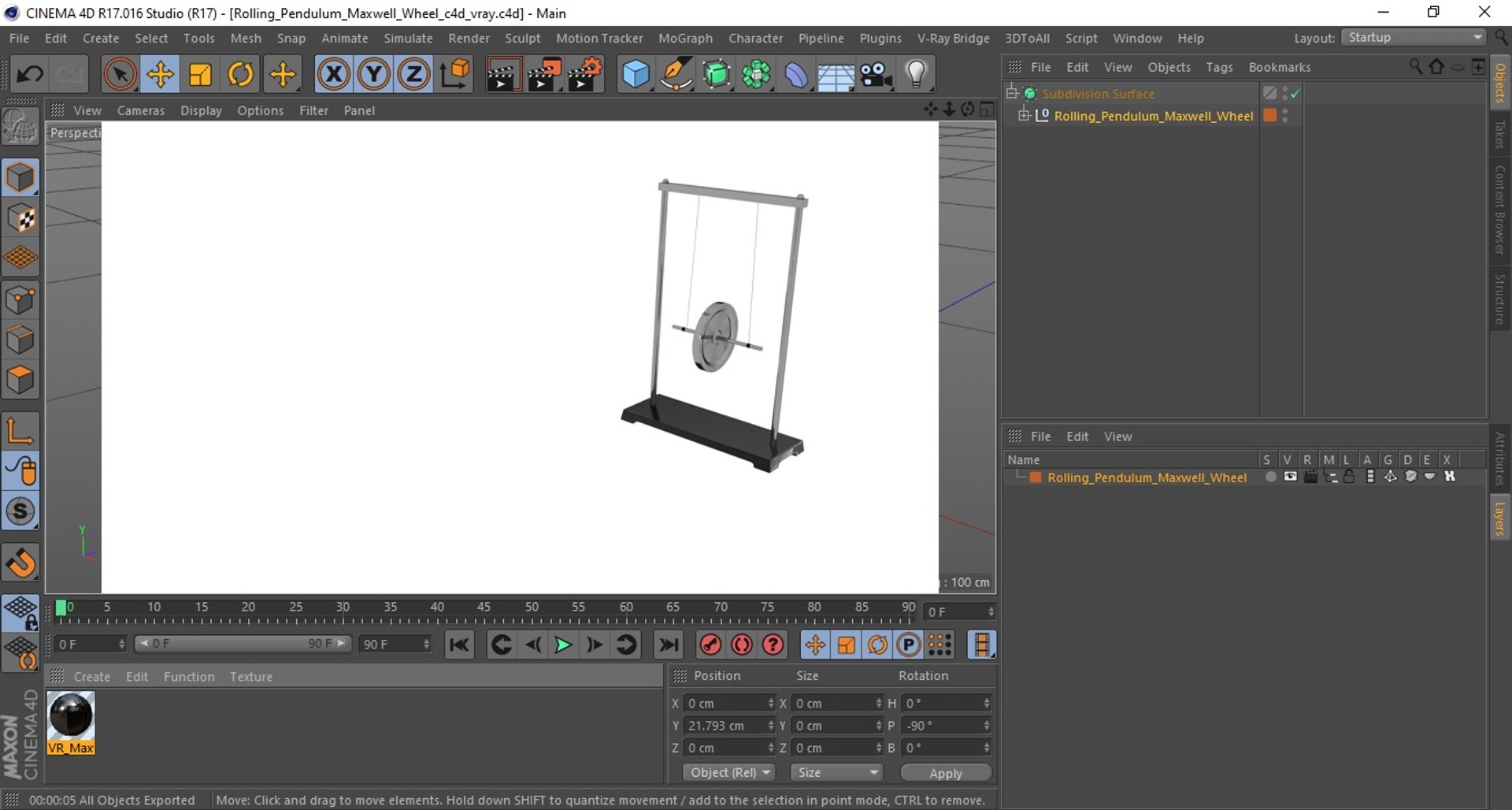
Task: Add a Cube primitive object
Action: 636,75
